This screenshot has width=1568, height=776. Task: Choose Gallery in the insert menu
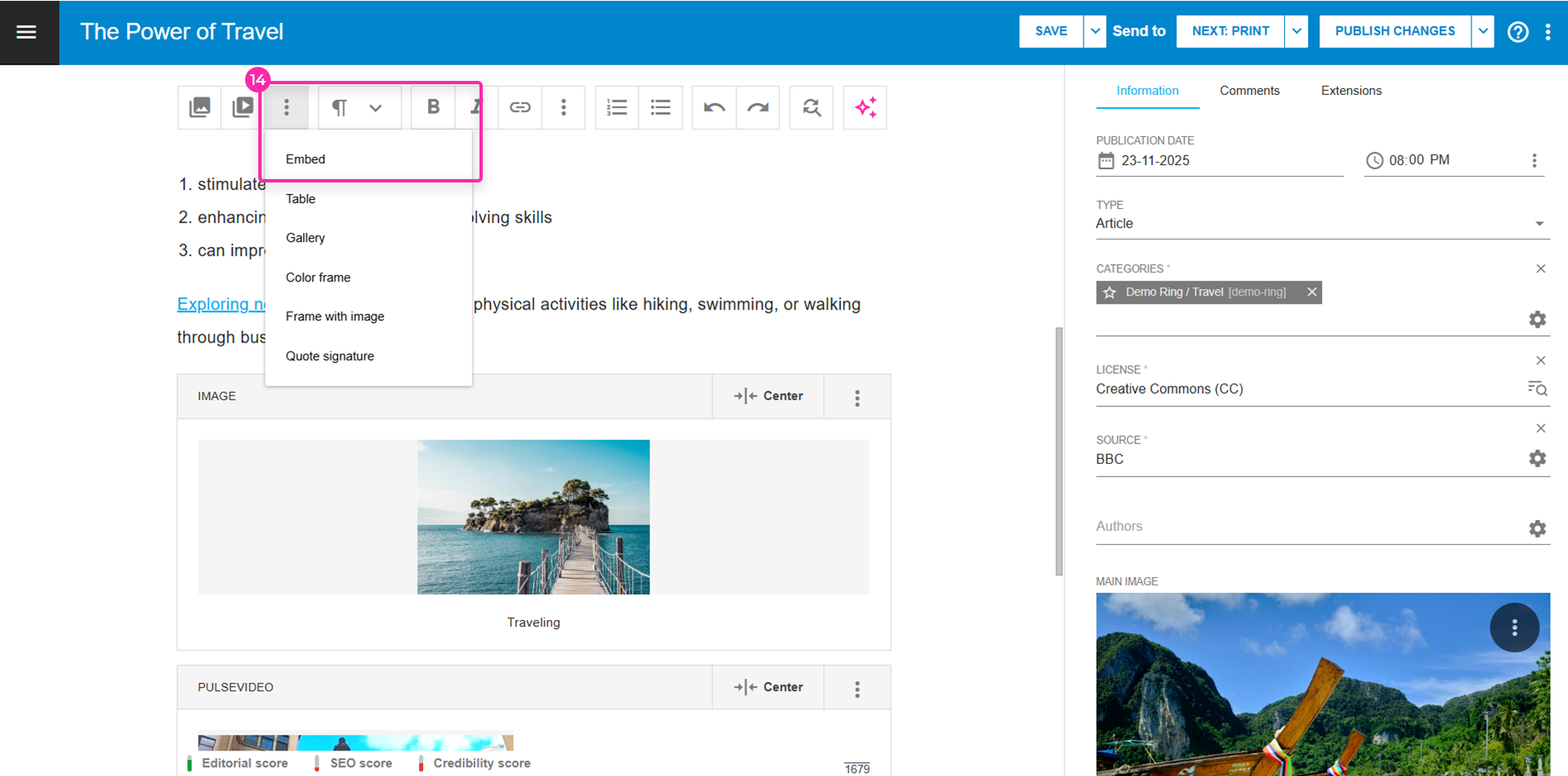pos(305,238)
